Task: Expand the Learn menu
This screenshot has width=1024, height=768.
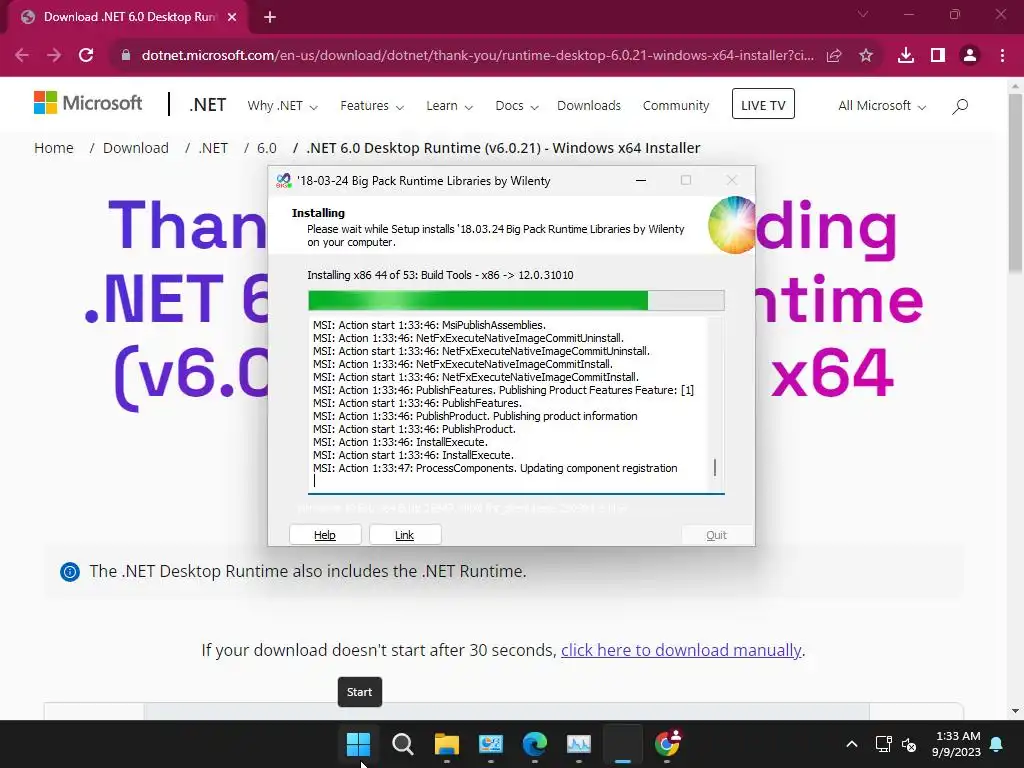Action: click(449, 106)
